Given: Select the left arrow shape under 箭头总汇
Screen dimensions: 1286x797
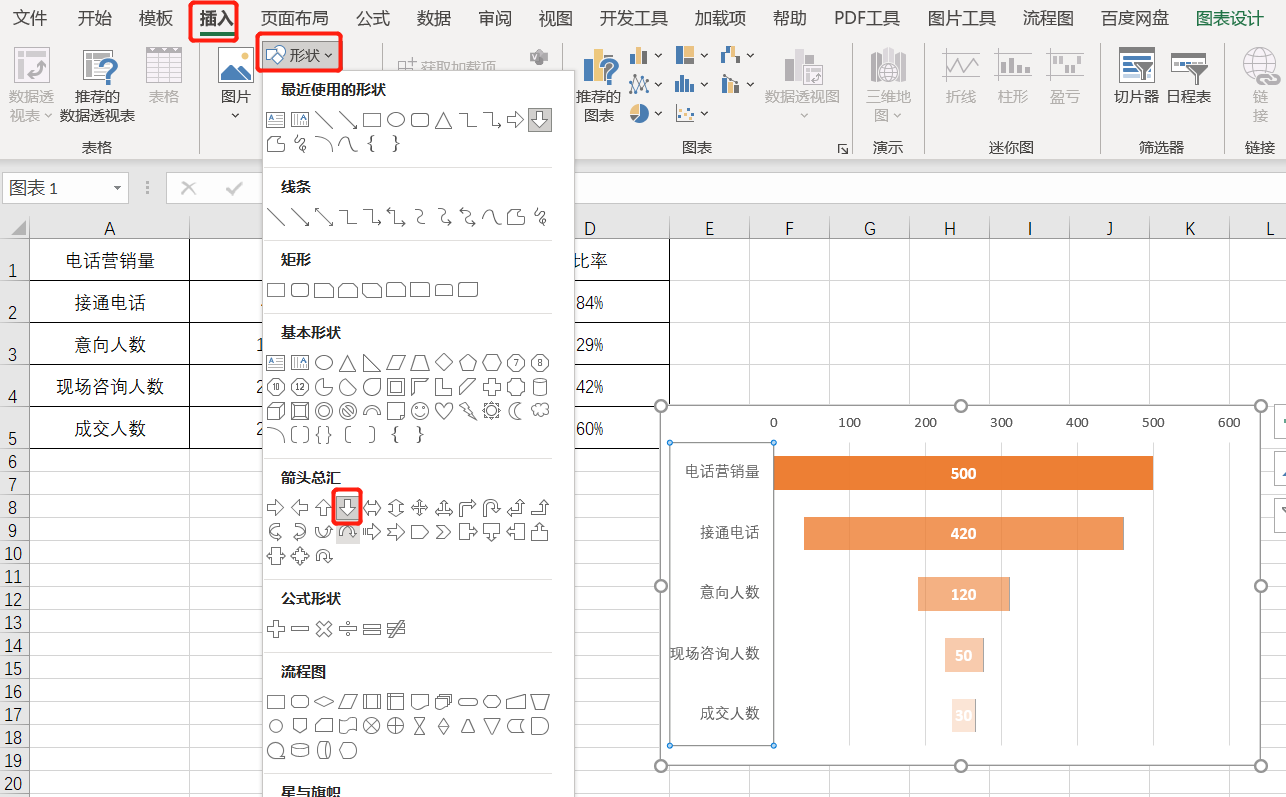Looking at the screenshot, I should coord(300,507).
